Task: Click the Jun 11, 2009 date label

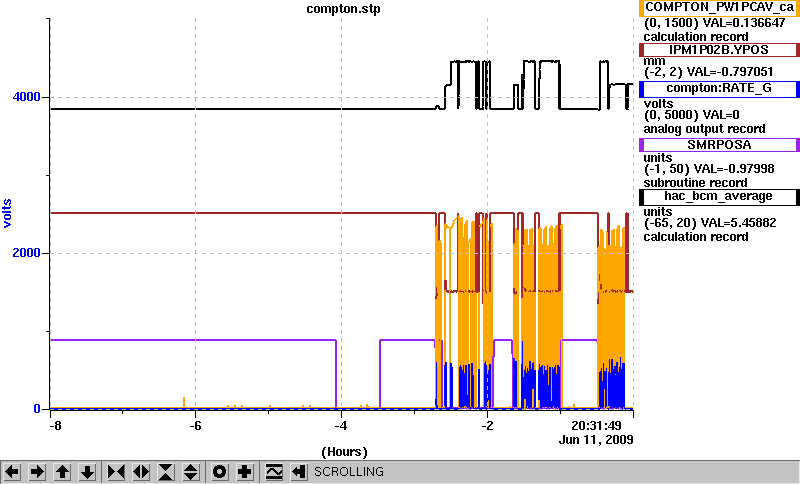Action: [596, 440]
